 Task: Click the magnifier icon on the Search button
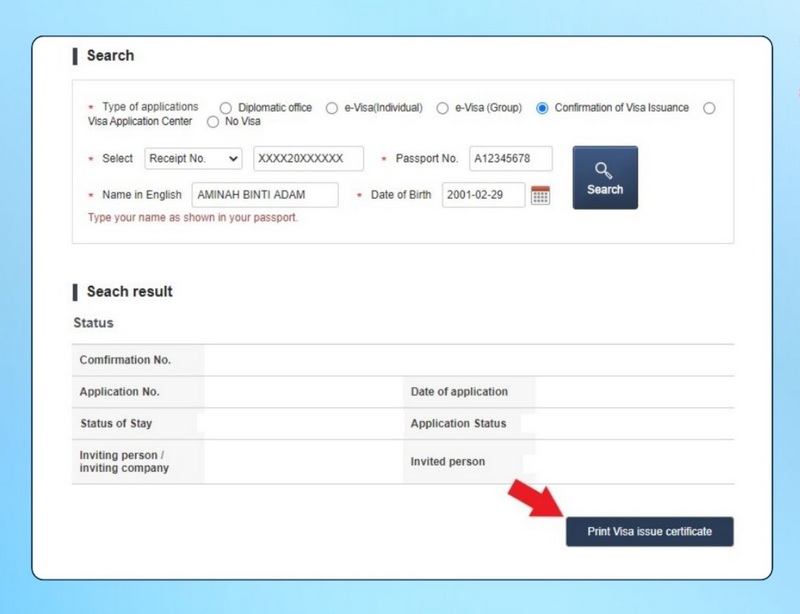click(x=604, y=168)
